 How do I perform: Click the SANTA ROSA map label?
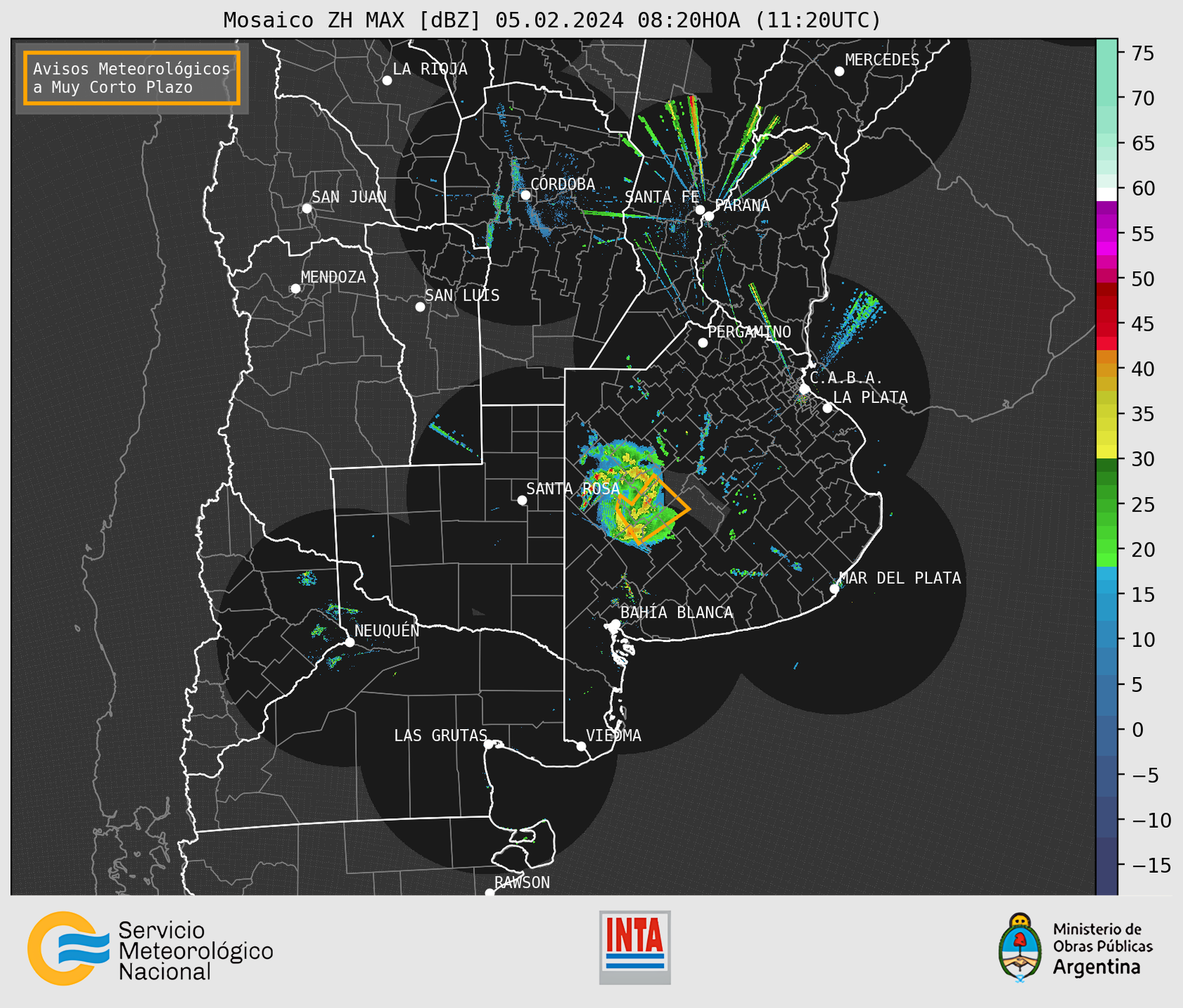(x=573, y=489)
